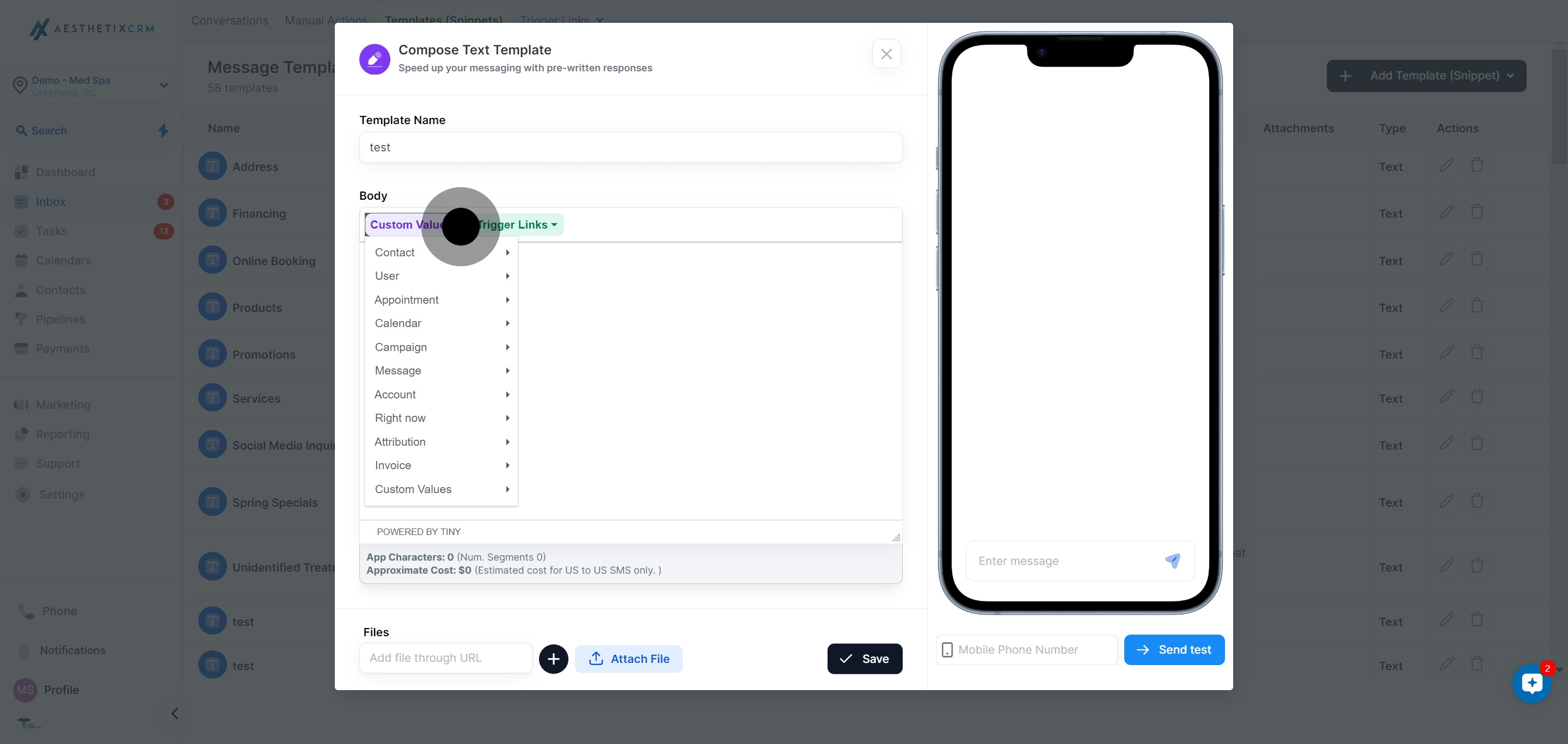Click the trash icon for Financing template
Screen dimensions: 1568x744
(1477, 212)
